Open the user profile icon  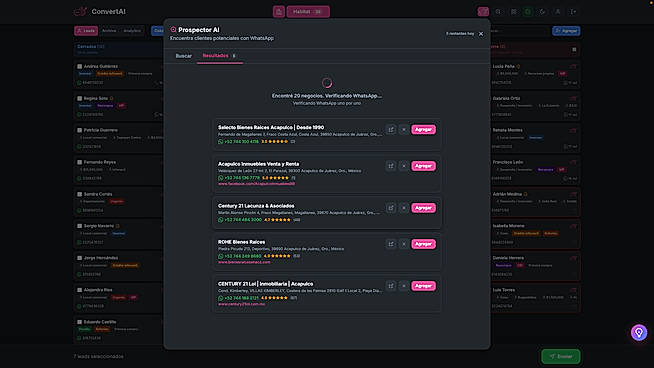[558, 12]
